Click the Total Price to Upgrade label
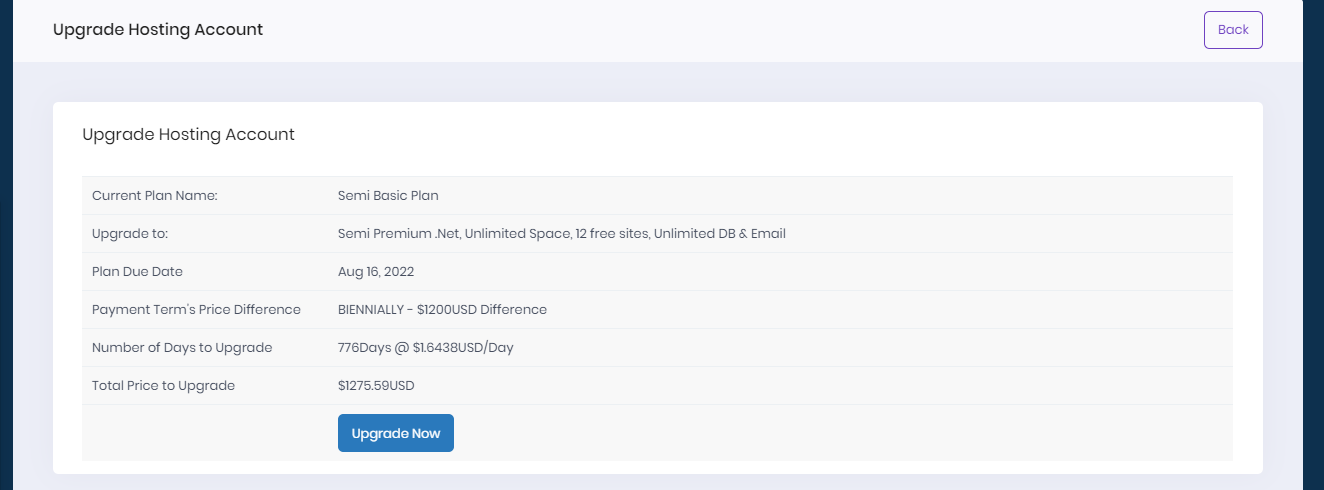 click(x=163, y=386)
